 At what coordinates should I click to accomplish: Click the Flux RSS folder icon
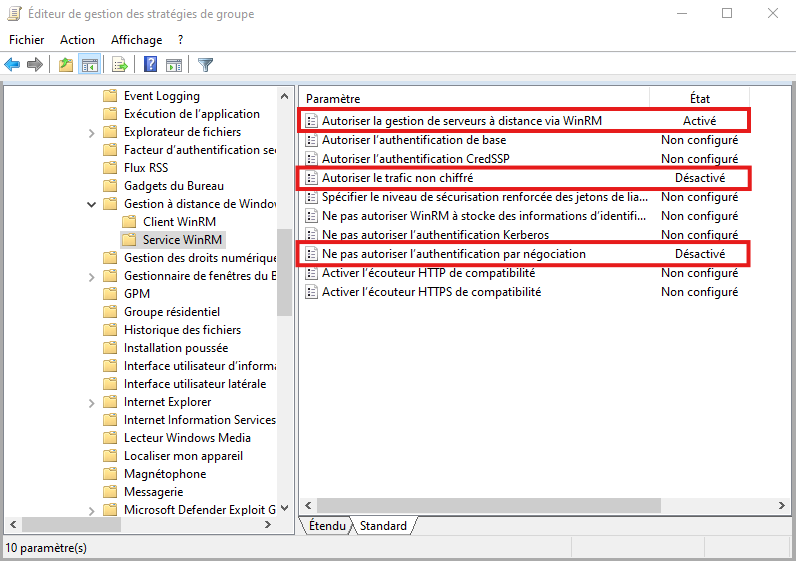[110, 168]
